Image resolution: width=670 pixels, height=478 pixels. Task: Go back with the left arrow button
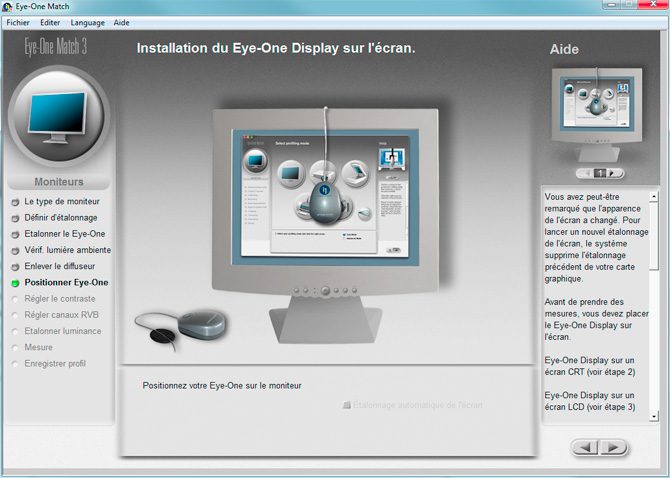point(585,447)
